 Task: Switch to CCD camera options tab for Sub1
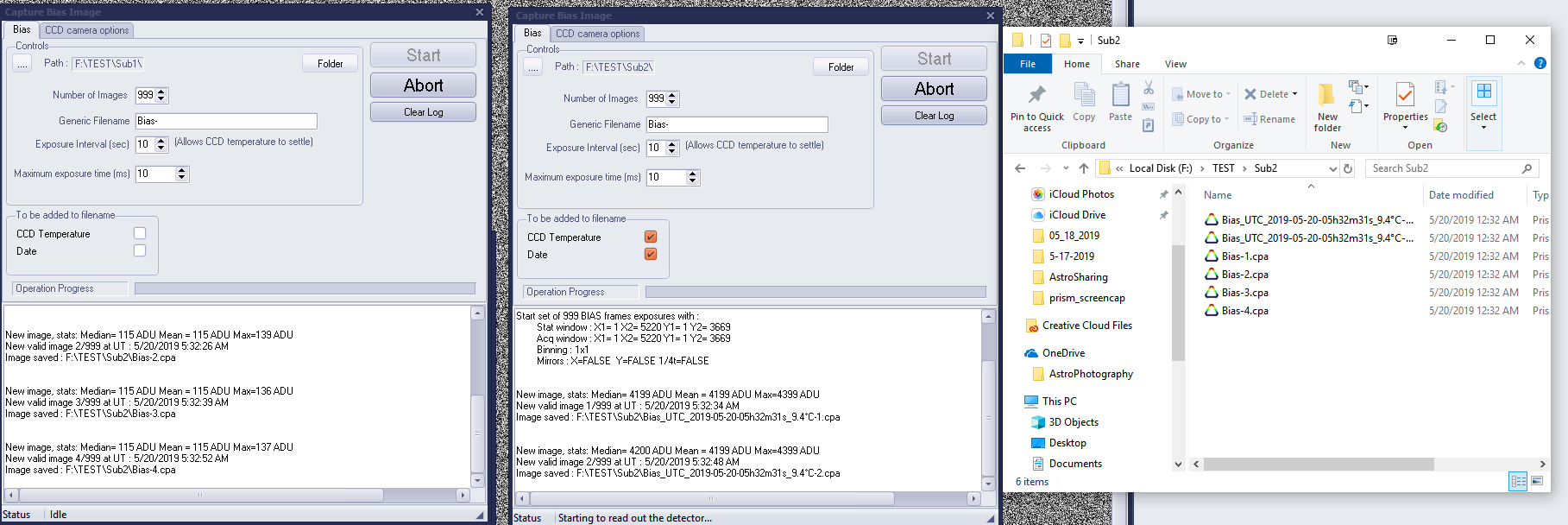(86, 30)
